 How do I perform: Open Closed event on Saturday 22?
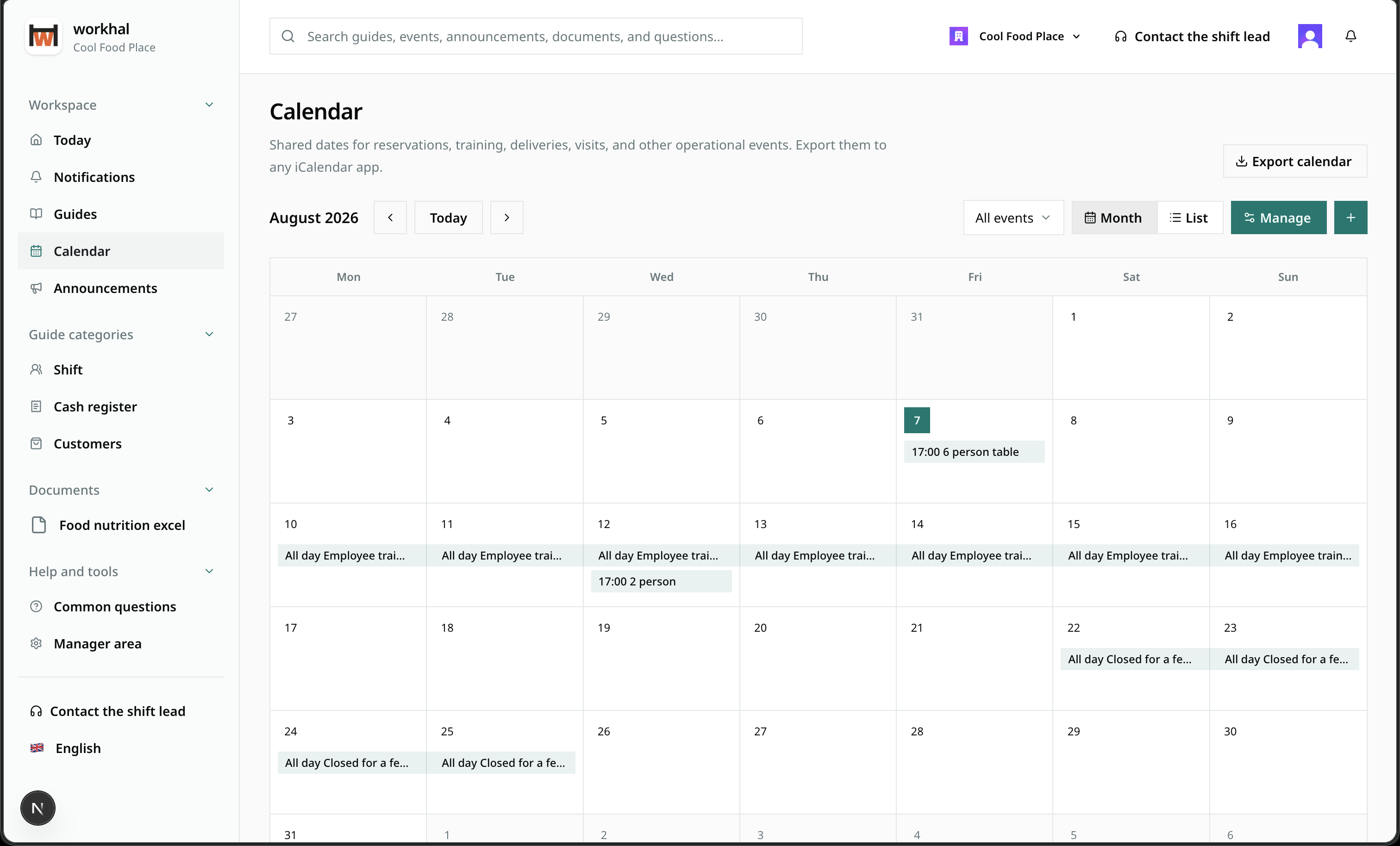pos(1135,659)
